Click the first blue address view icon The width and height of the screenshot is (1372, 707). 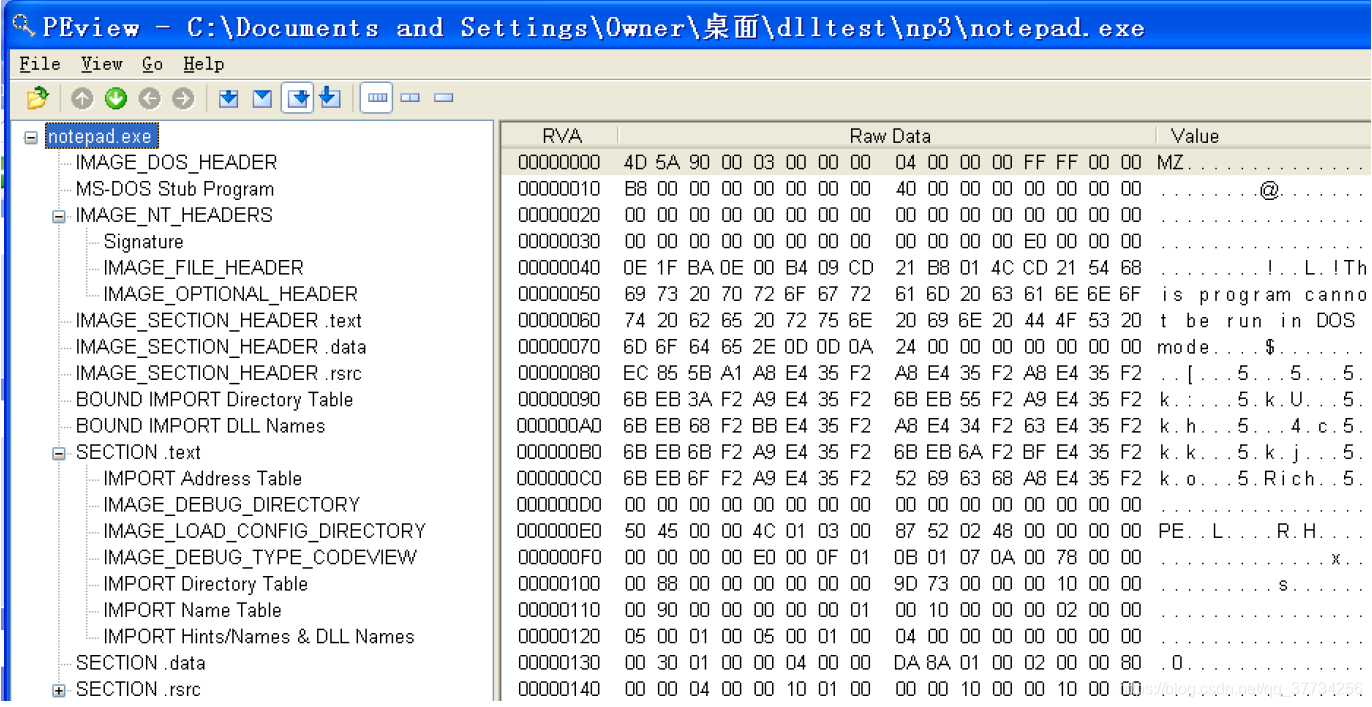coord(229,98)
